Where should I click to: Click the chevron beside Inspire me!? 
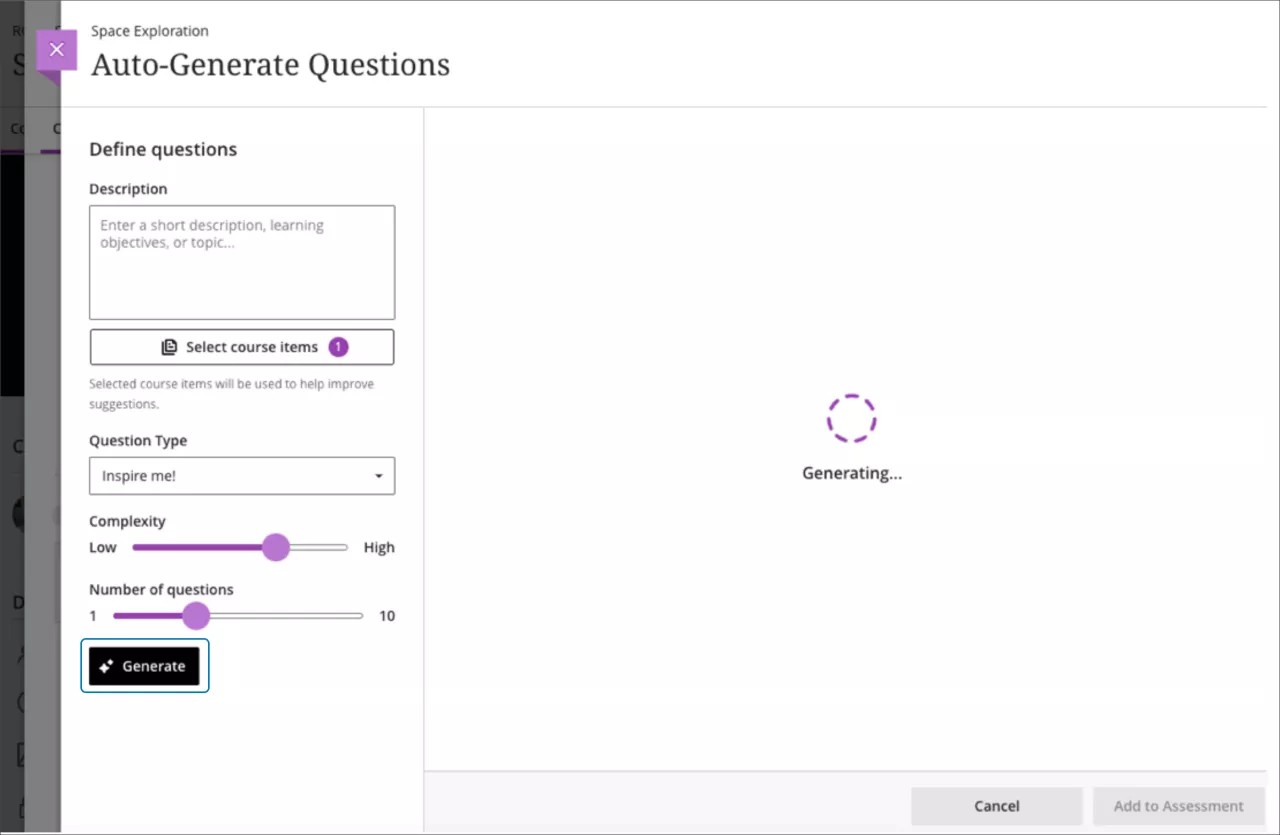[x=379, y=476]
